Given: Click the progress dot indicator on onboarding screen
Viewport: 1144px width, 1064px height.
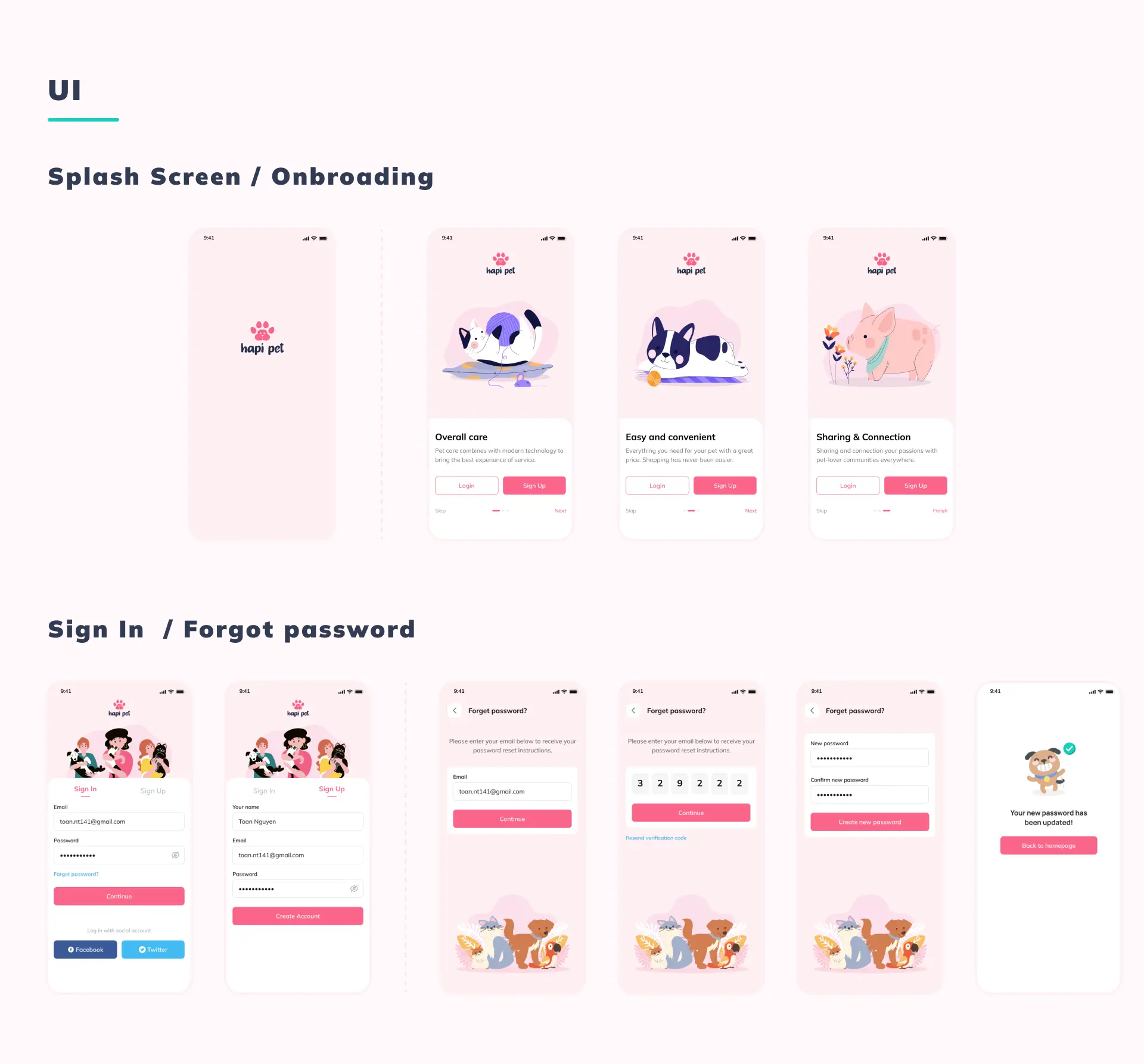Looking at the screenshot, I should [x=498, y=511].
